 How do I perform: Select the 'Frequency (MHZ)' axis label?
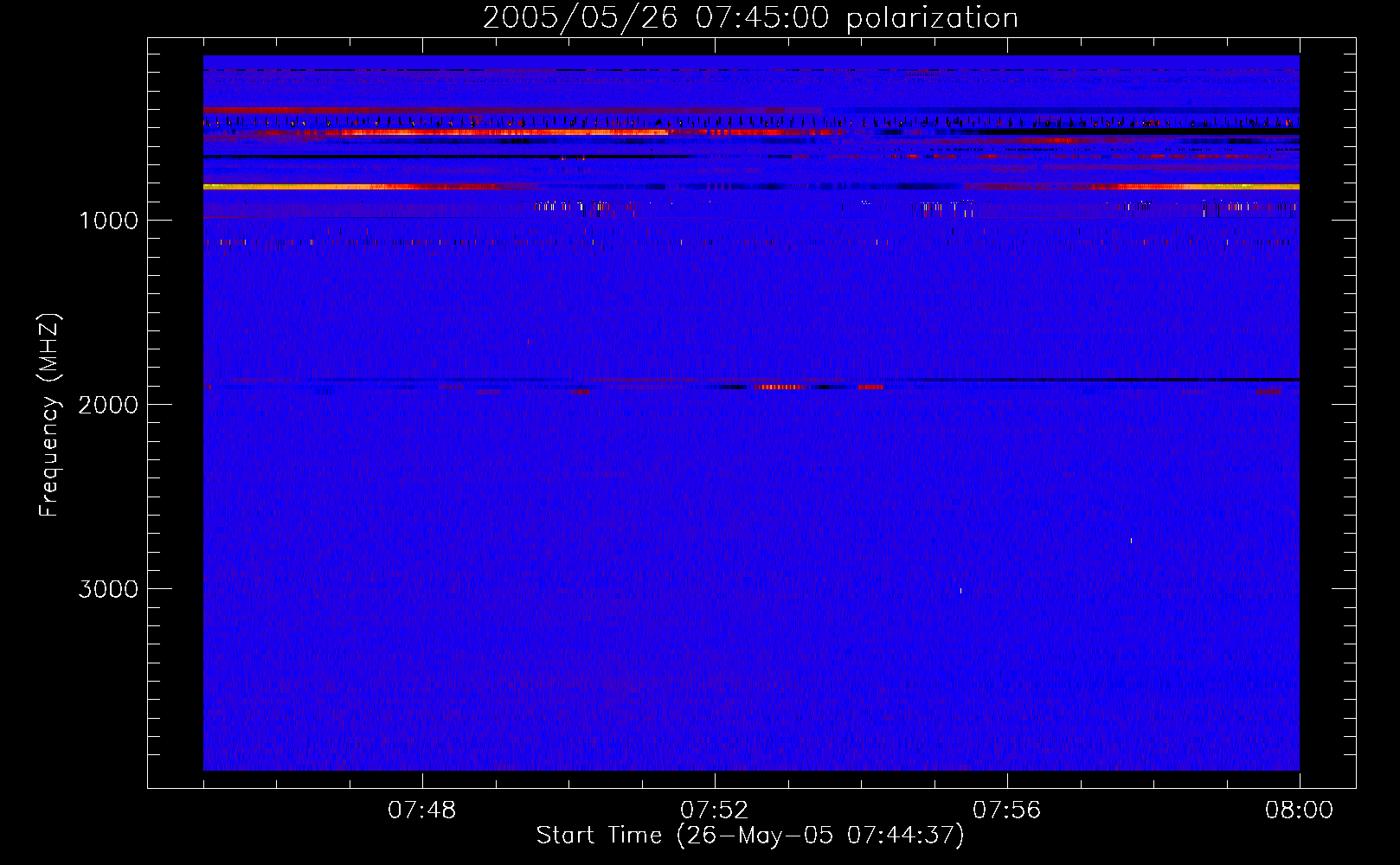point(49,415)
